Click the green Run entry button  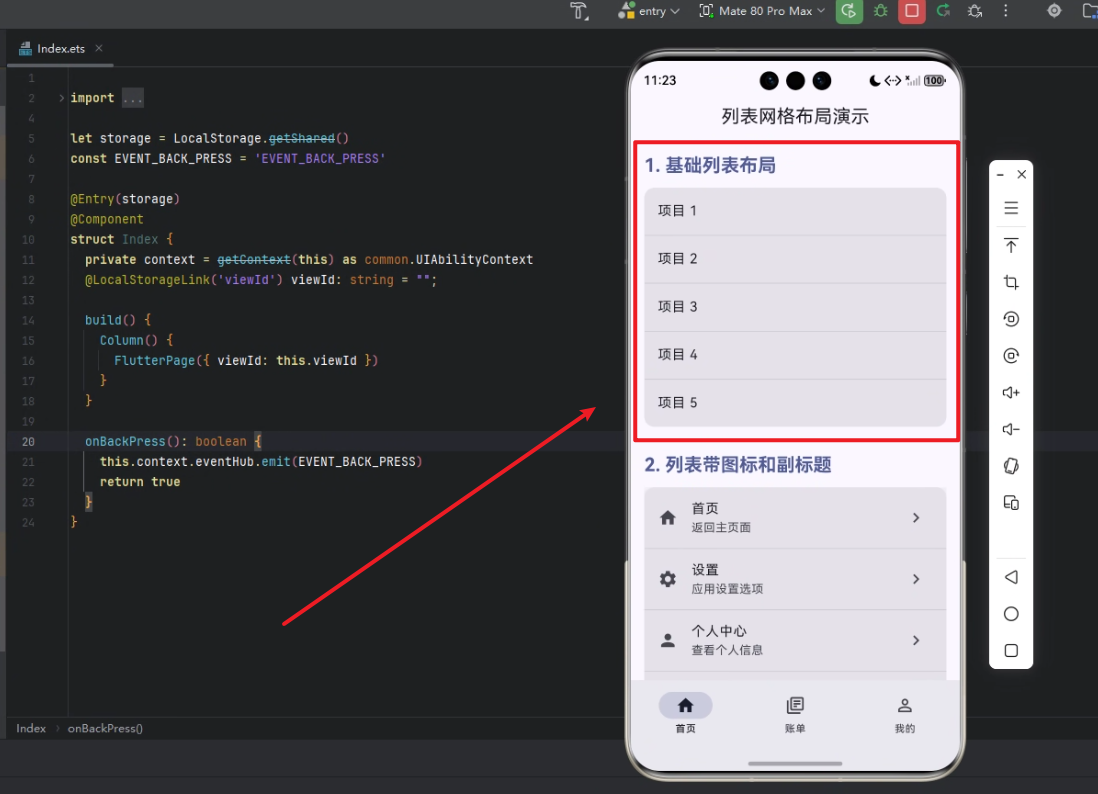849,11
